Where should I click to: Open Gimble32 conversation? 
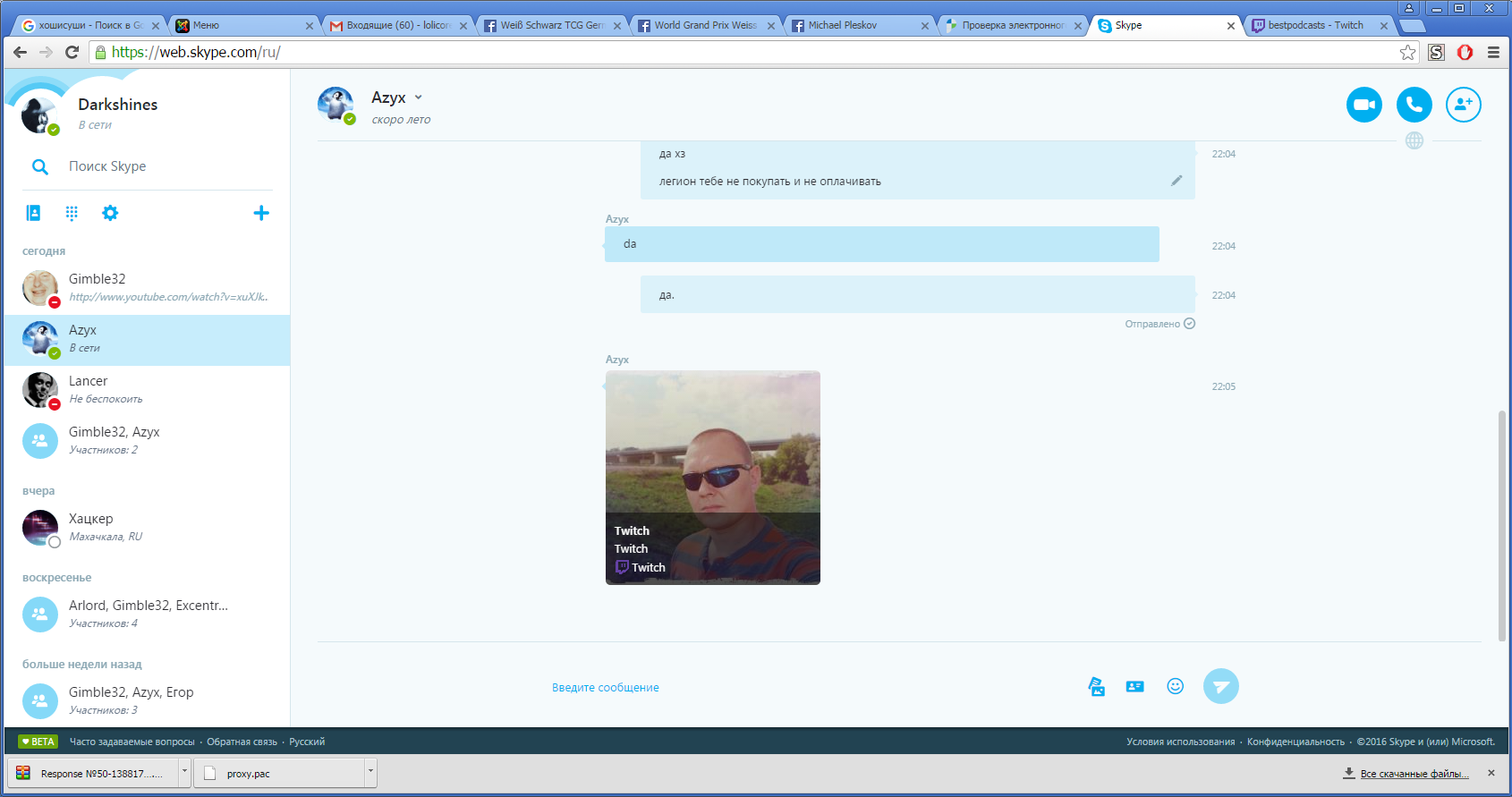pos(147,288)
